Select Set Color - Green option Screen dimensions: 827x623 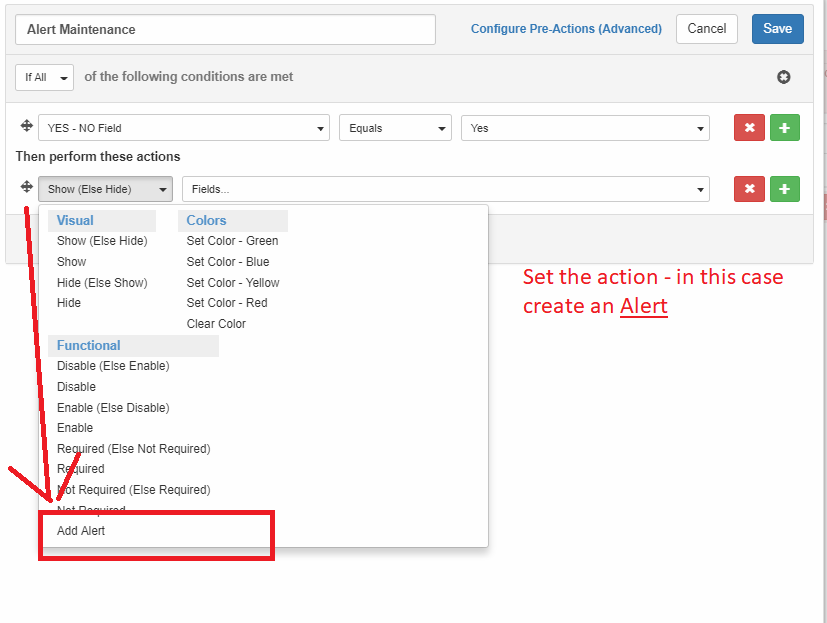coord(232,241)
